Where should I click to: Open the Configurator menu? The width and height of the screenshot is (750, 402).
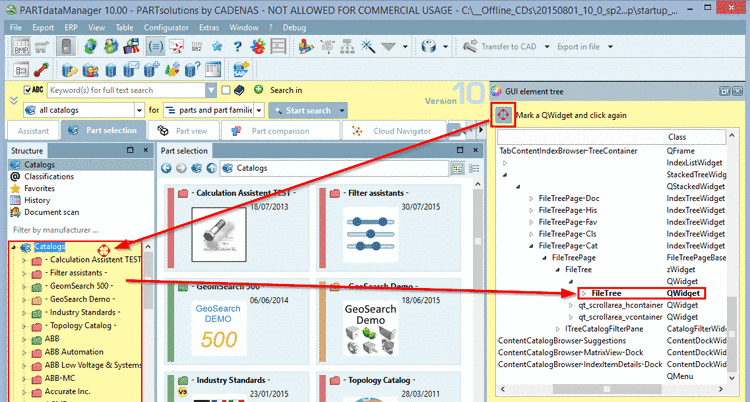(x=166, y=28)
